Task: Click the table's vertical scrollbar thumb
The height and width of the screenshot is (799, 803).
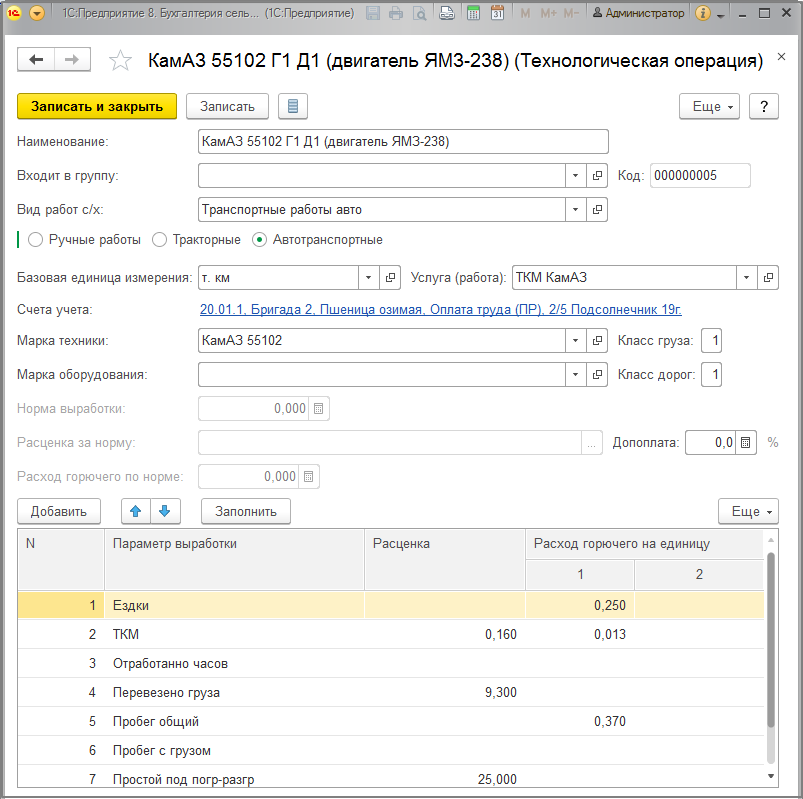Action: tap(771, 640)
